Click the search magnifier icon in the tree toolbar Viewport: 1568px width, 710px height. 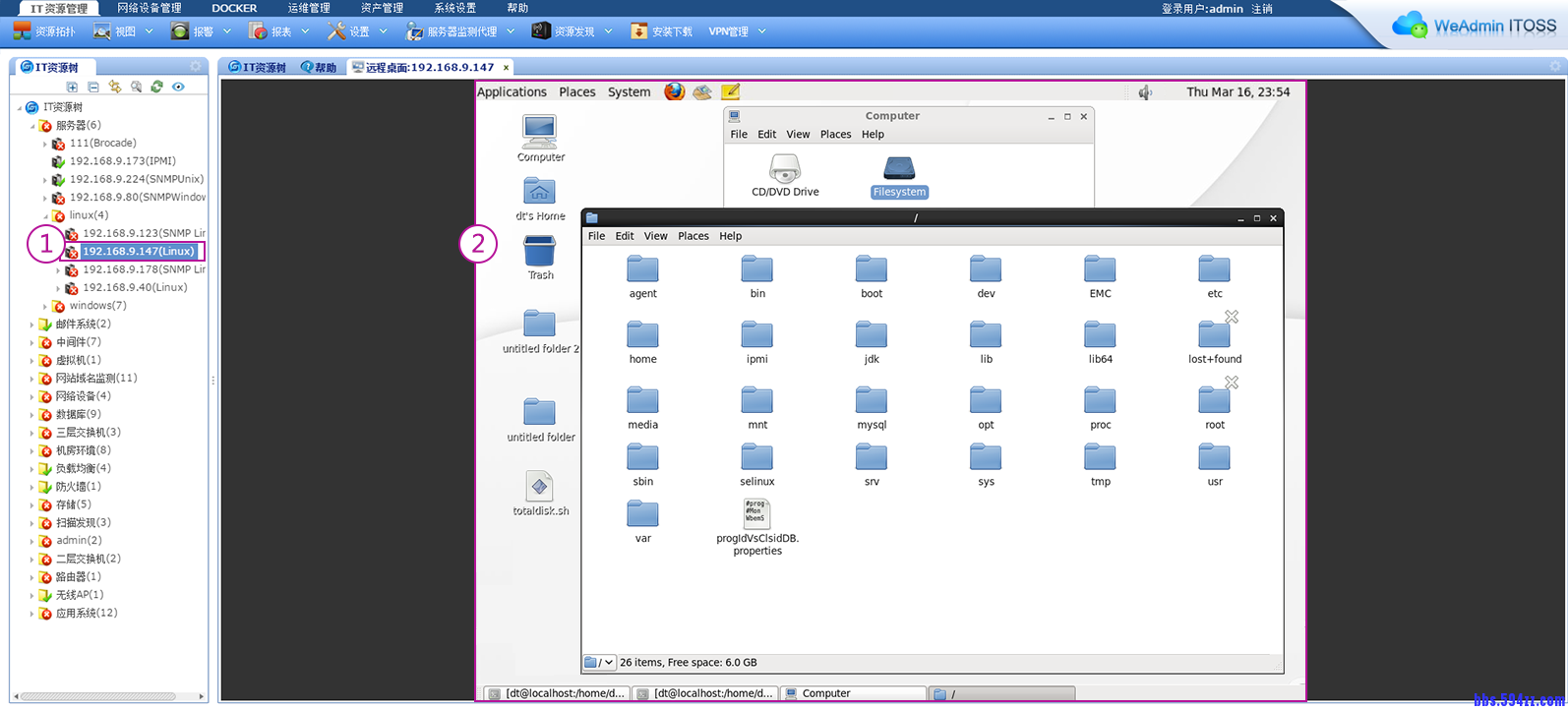(x=136, y=88)
